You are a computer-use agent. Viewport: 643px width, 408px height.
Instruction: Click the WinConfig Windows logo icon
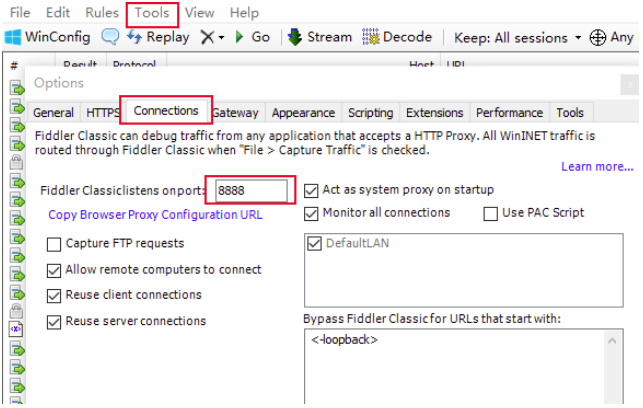coord(13,37)
